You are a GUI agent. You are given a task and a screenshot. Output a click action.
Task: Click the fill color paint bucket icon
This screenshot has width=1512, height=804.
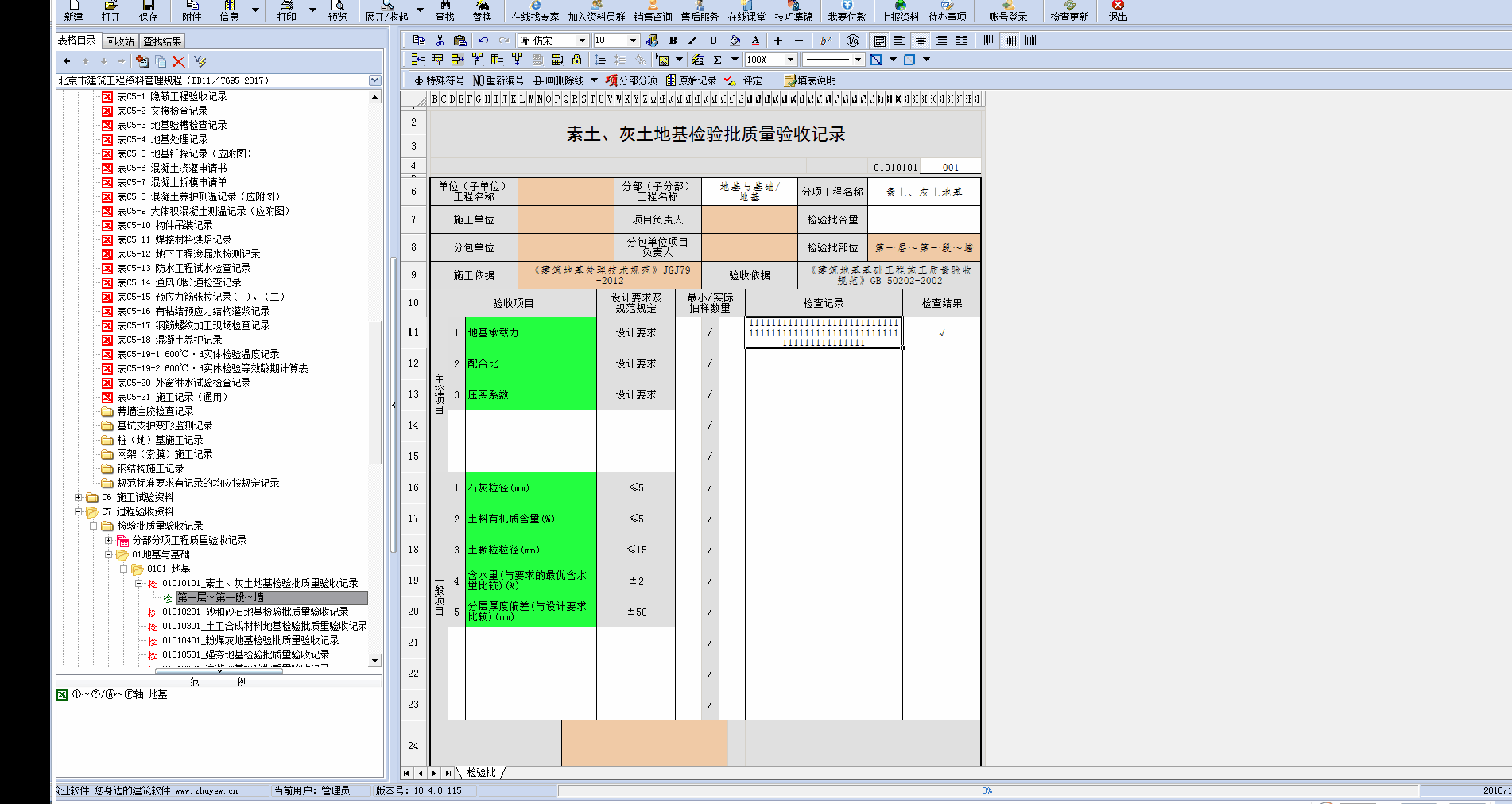[x=735, y=41]
